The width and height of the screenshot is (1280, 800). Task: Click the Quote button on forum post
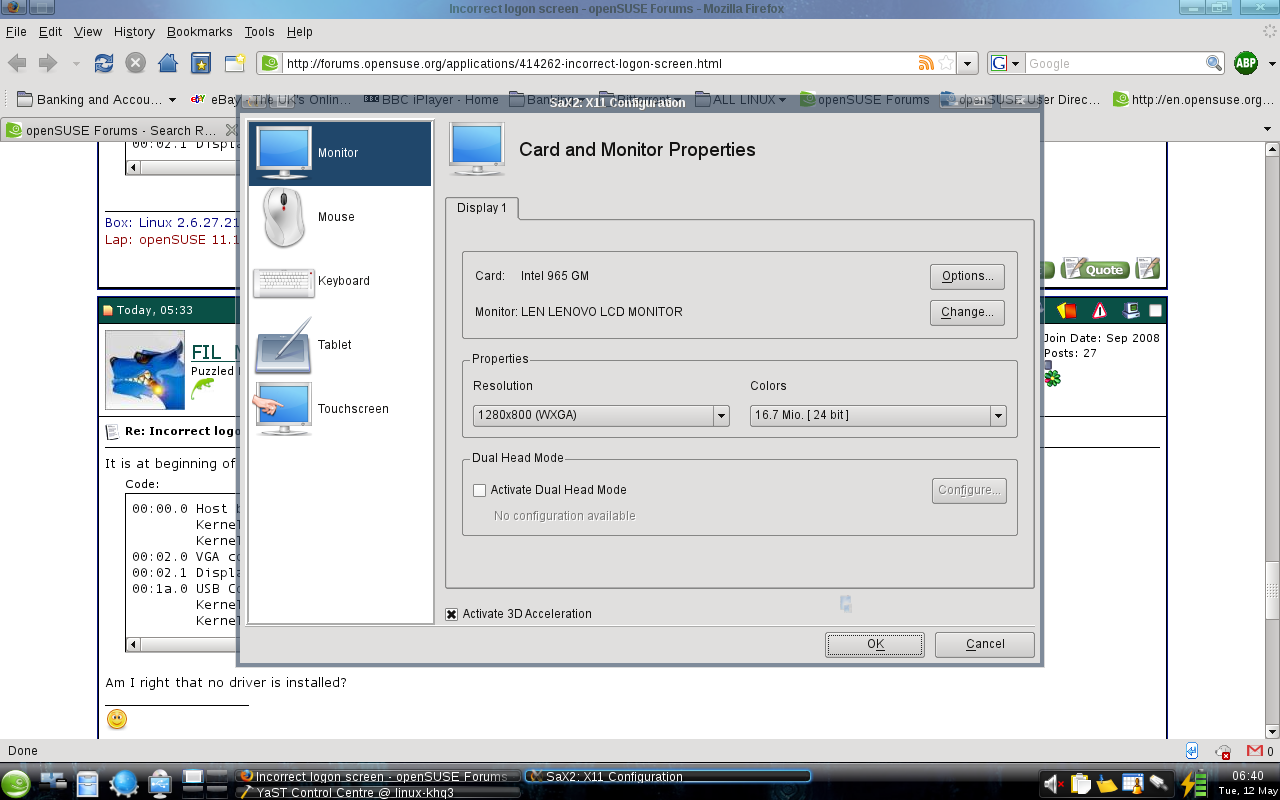click(x=1095, y=269)
